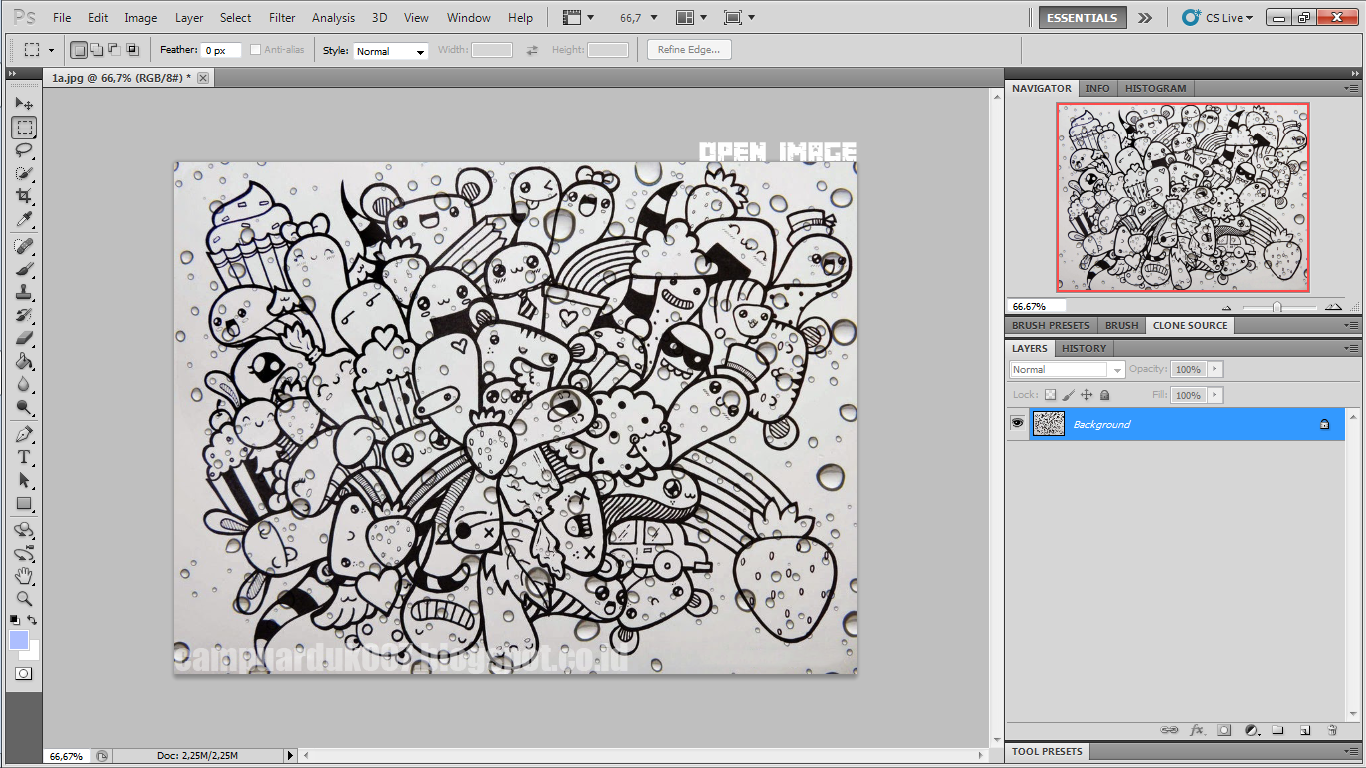Select the Path Selection tool
The height and width of the screenshot is (768, 1366).
24,480
